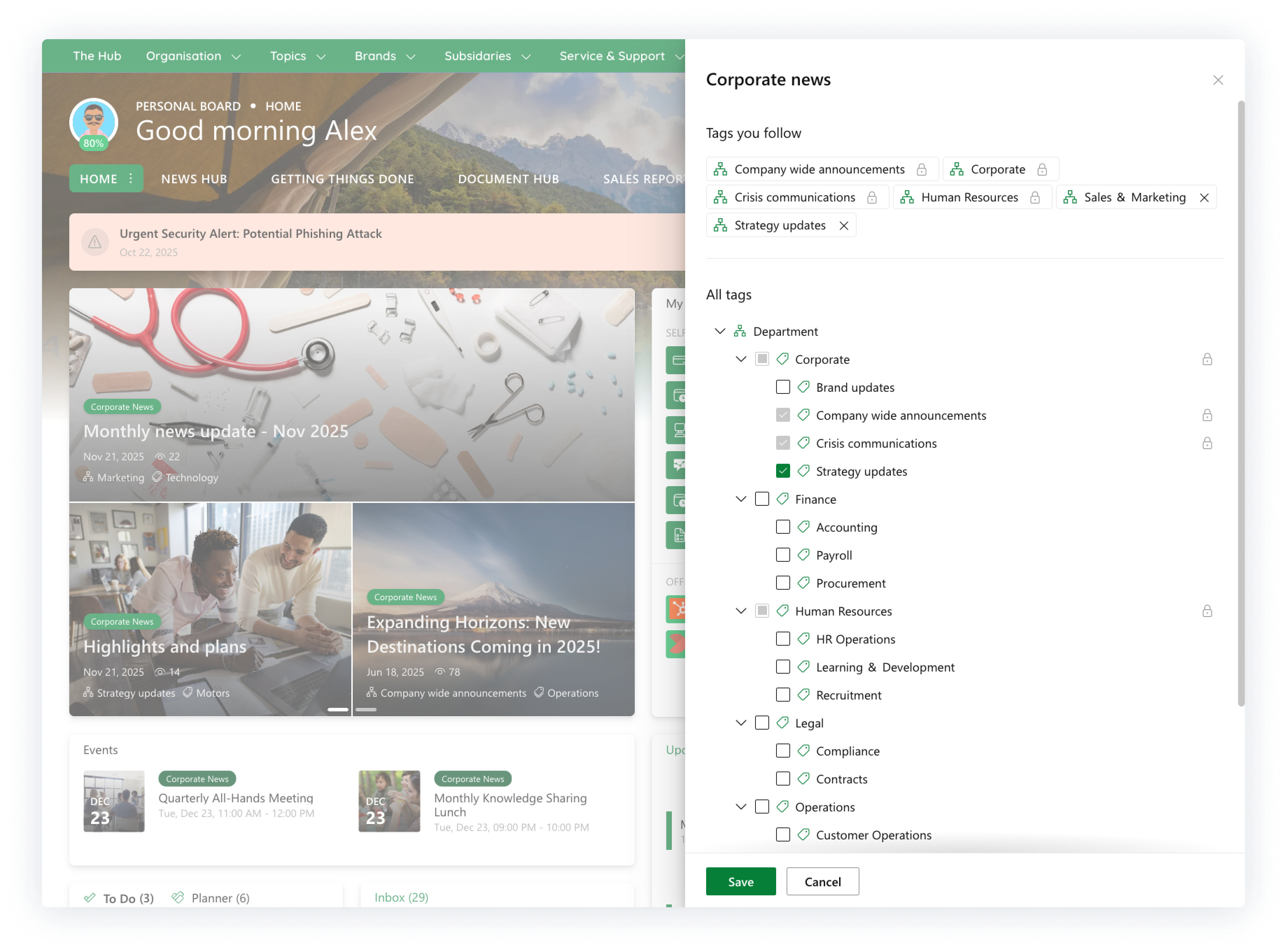The height and width of the screenshot is (952, 1287).
Task: Collapse the Finance tag branch
Action: pyautogui.click(x=741, y=499)
